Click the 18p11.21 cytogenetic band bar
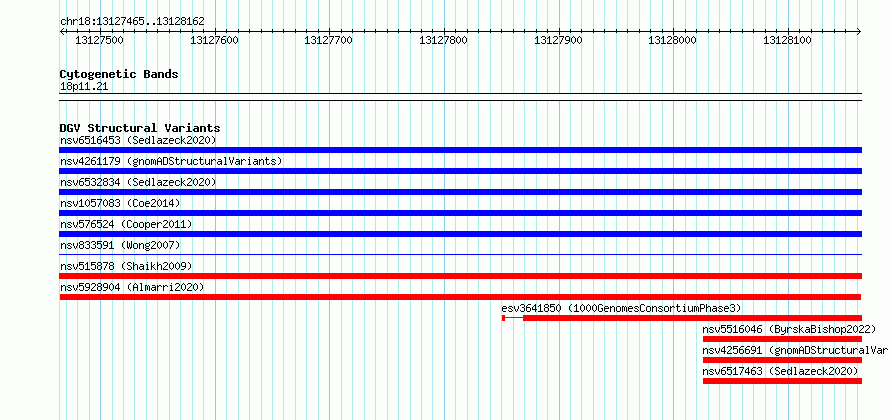Viewport: 890px width, 420px height. (x=460, y=97)
